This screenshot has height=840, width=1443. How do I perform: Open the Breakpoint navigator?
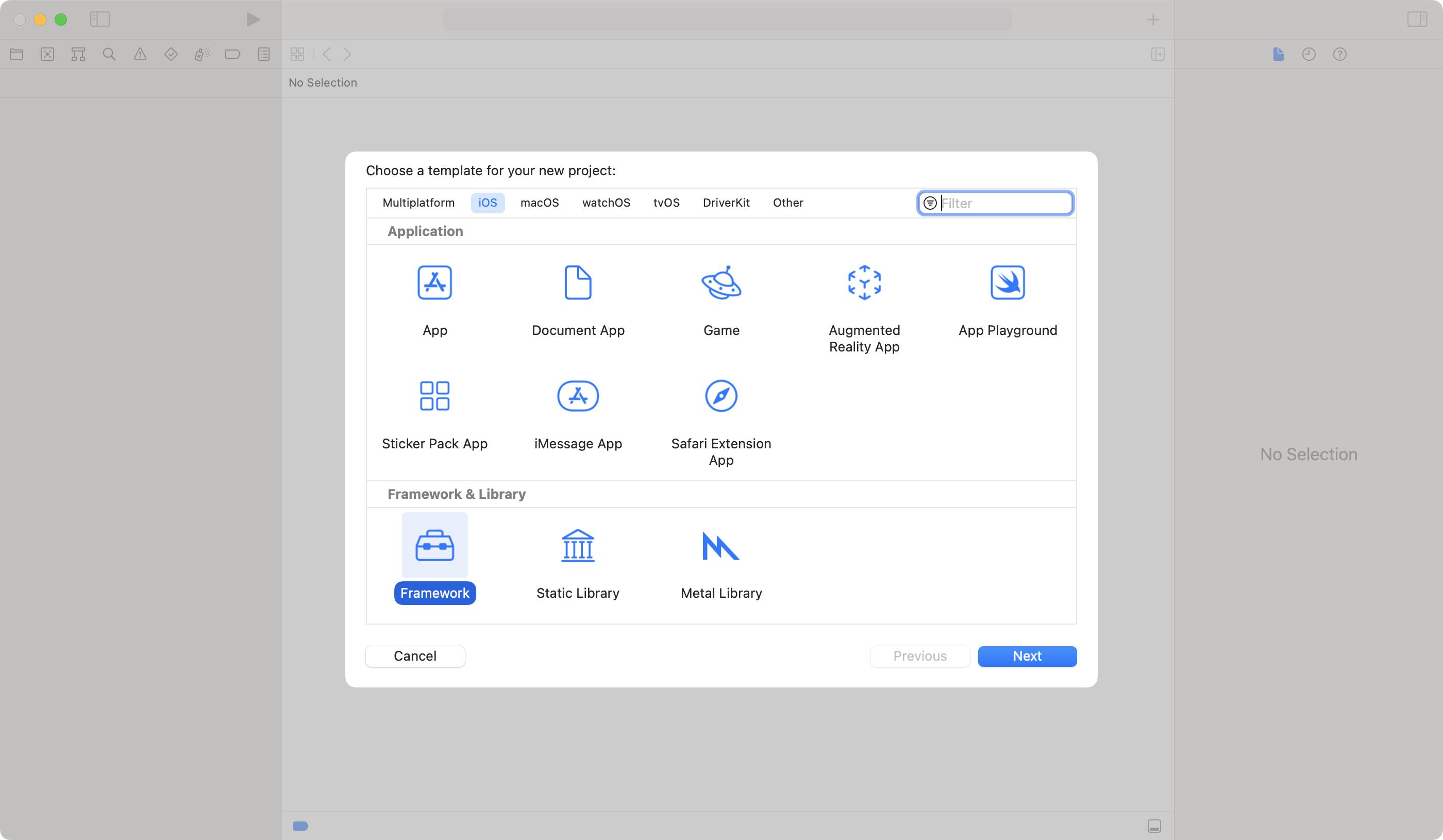point(233,55)
